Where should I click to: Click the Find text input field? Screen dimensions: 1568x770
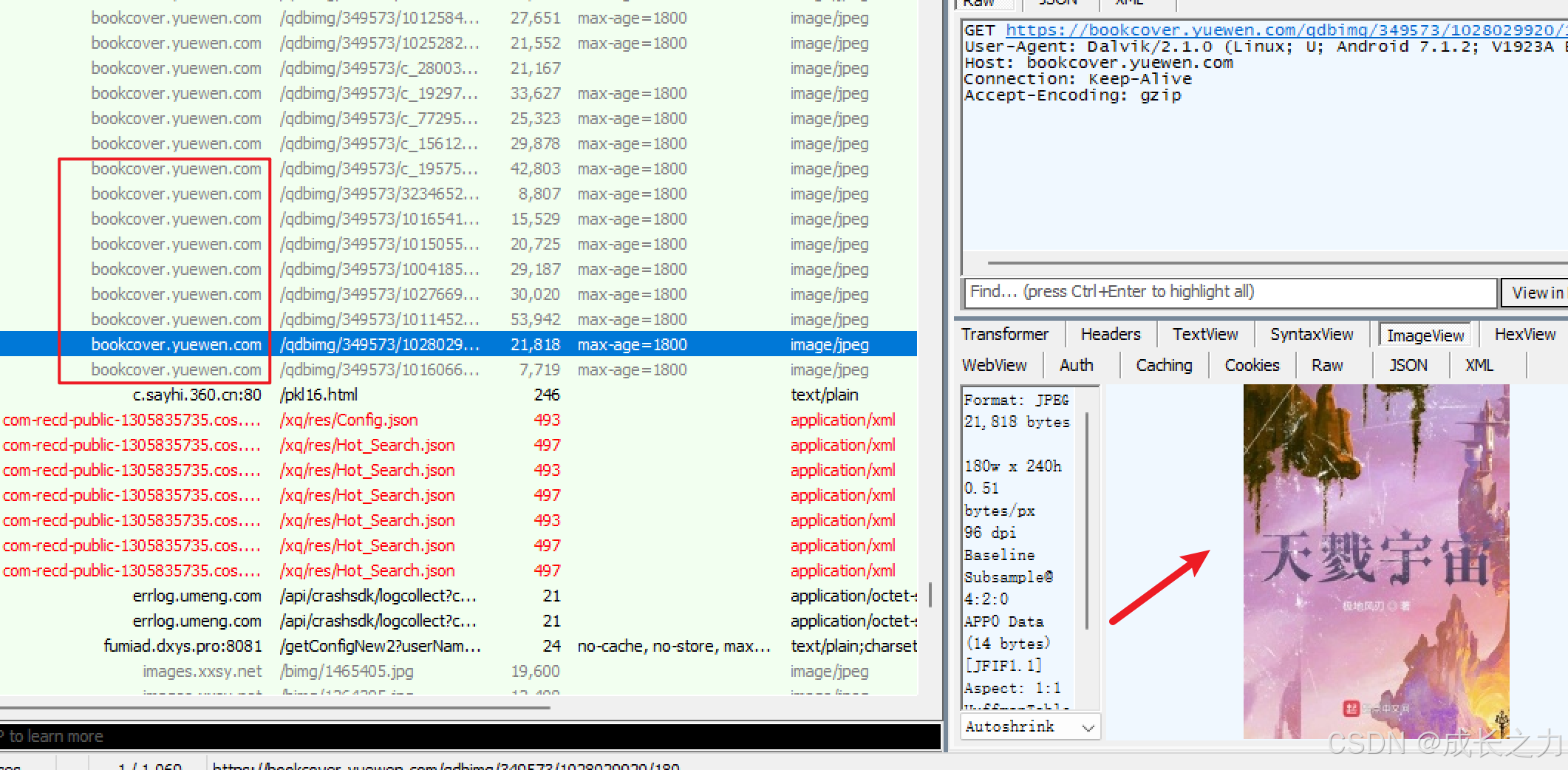click(1230, 292)
